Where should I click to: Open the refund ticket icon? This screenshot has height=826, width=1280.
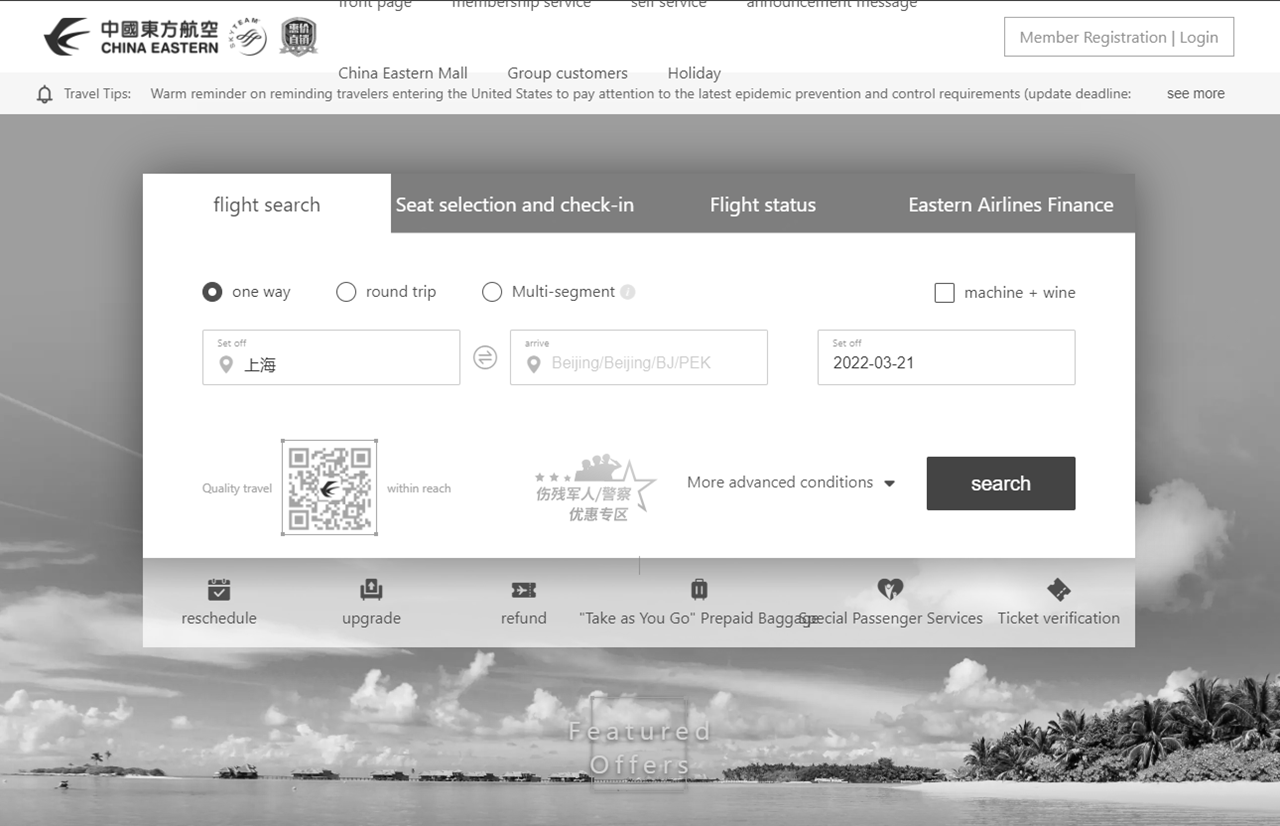(x=523, y=590)
